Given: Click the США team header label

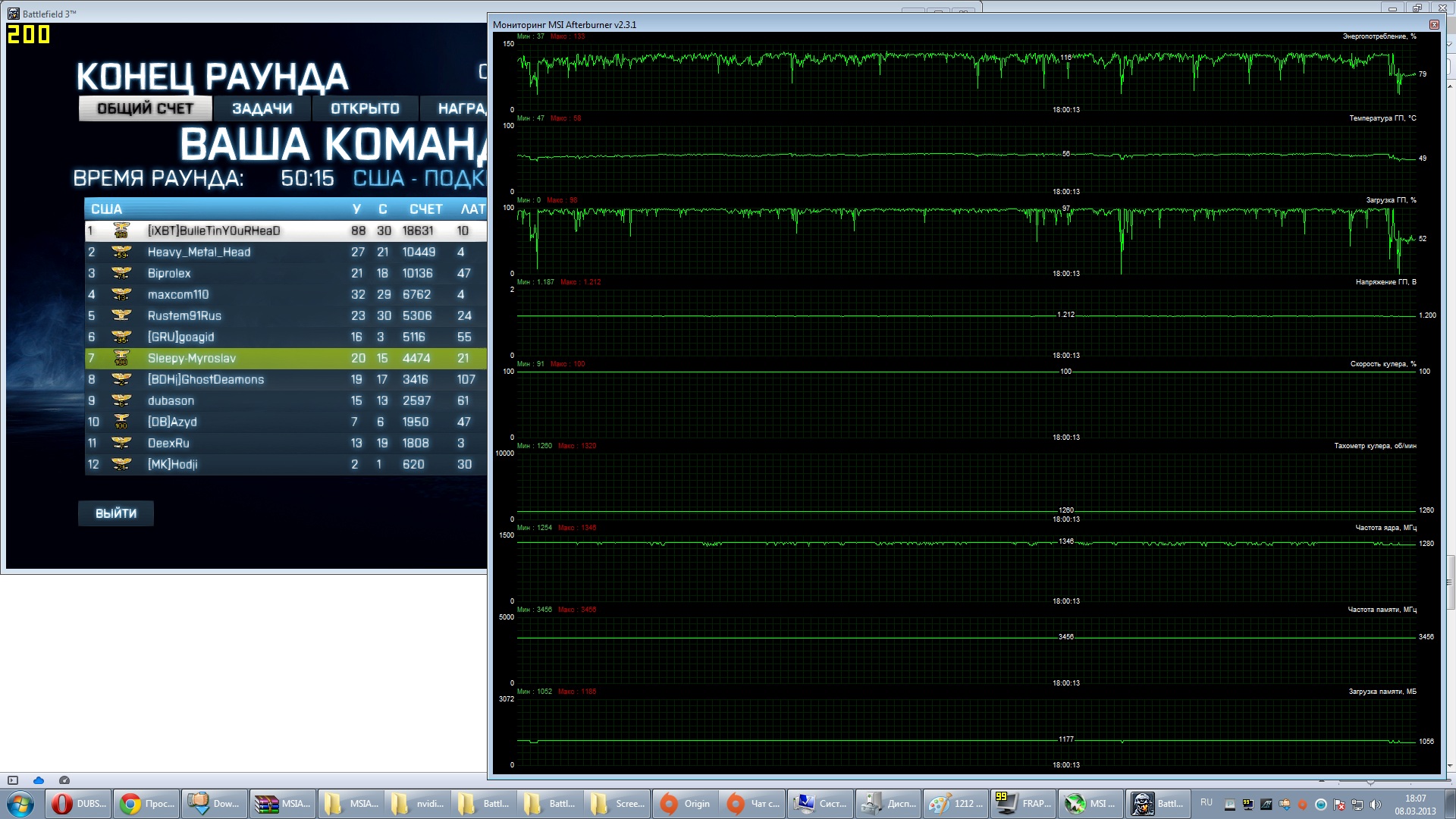Looking at the screenshot, I should point(106,209).
